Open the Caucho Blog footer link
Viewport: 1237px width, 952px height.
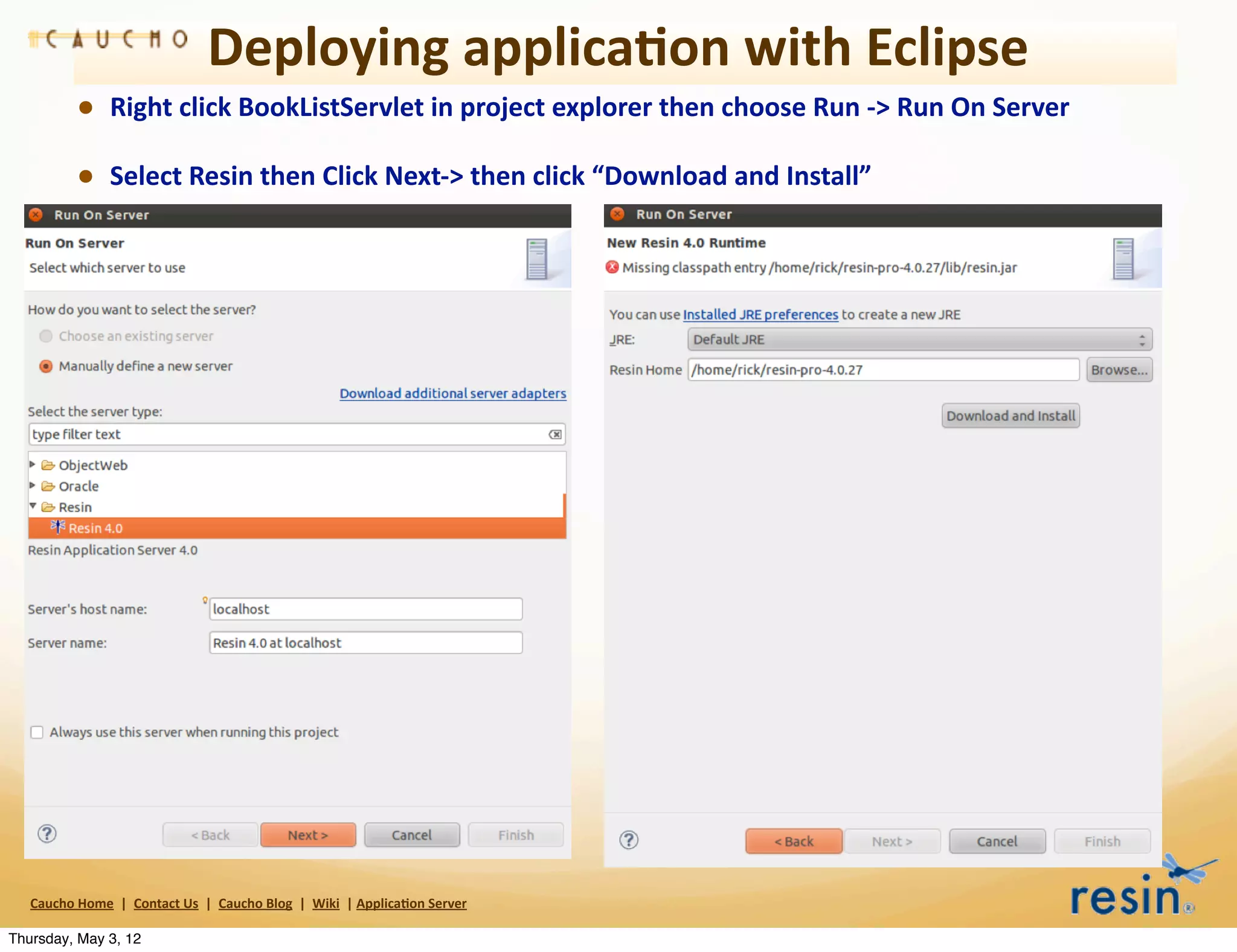click(x=255, y=903)
